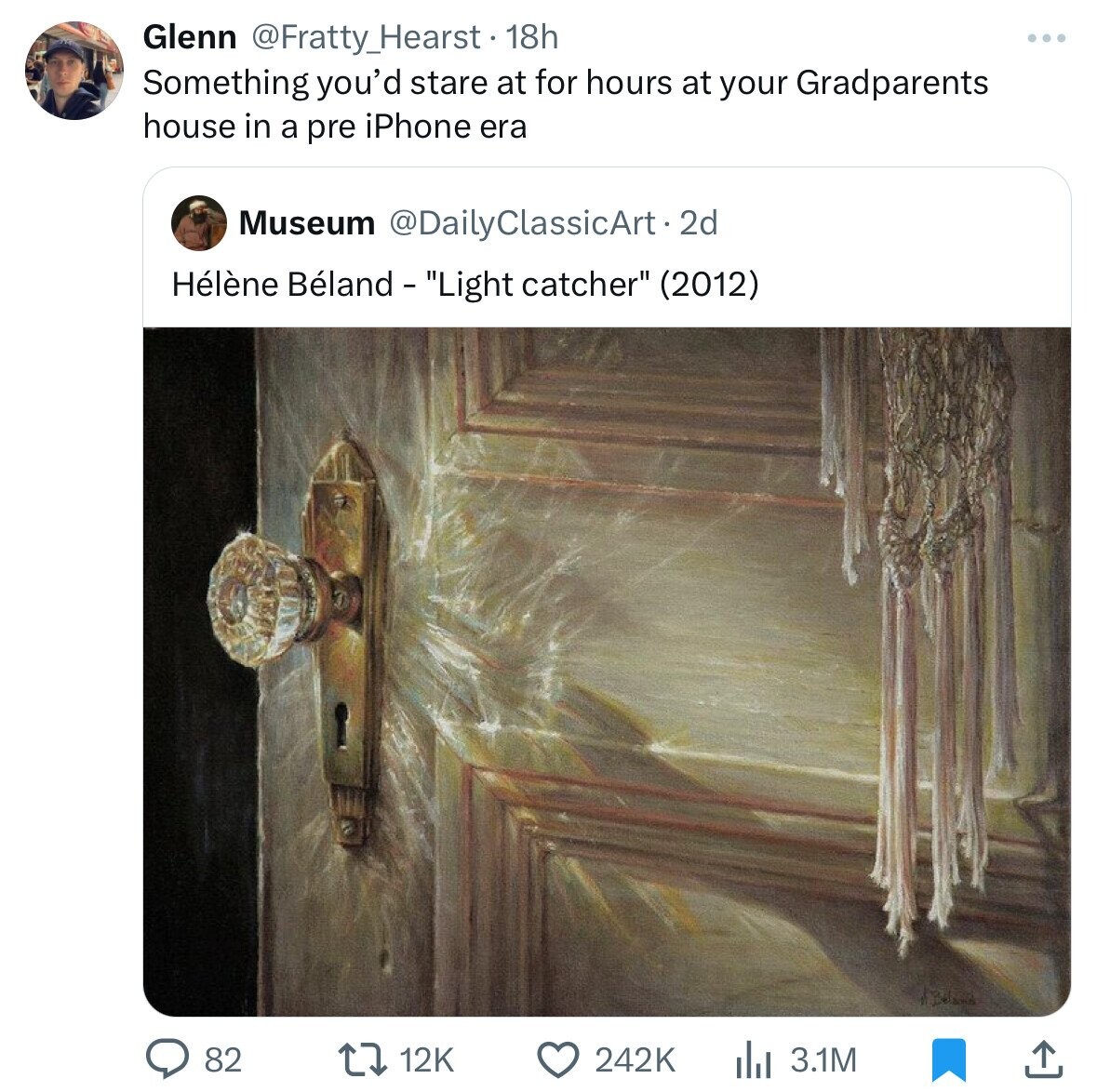Toggle the blue bookmark icon
Viewport: 1097px width, 1092px height.
[x=949, y=1059]
